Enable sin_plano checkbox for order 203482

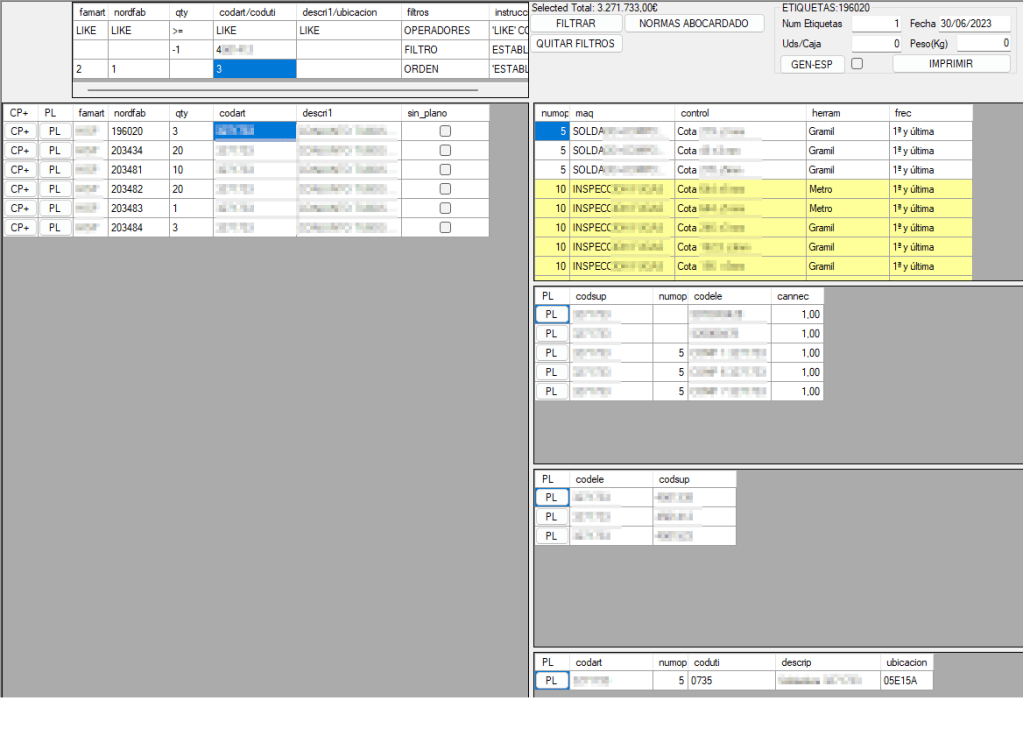[x=445, y=189]
